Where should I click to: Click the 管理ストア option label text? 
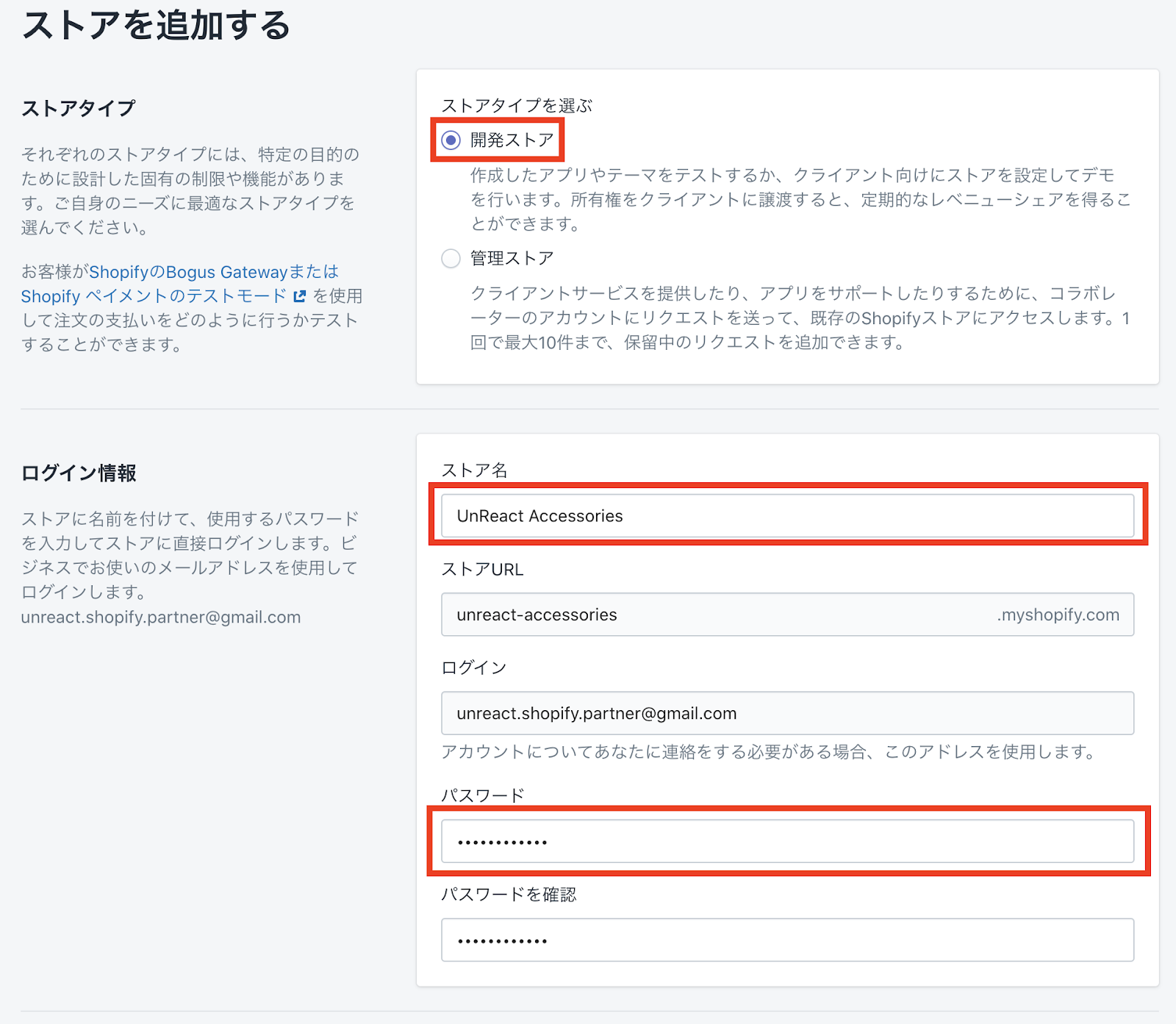(x=512, y=259)
